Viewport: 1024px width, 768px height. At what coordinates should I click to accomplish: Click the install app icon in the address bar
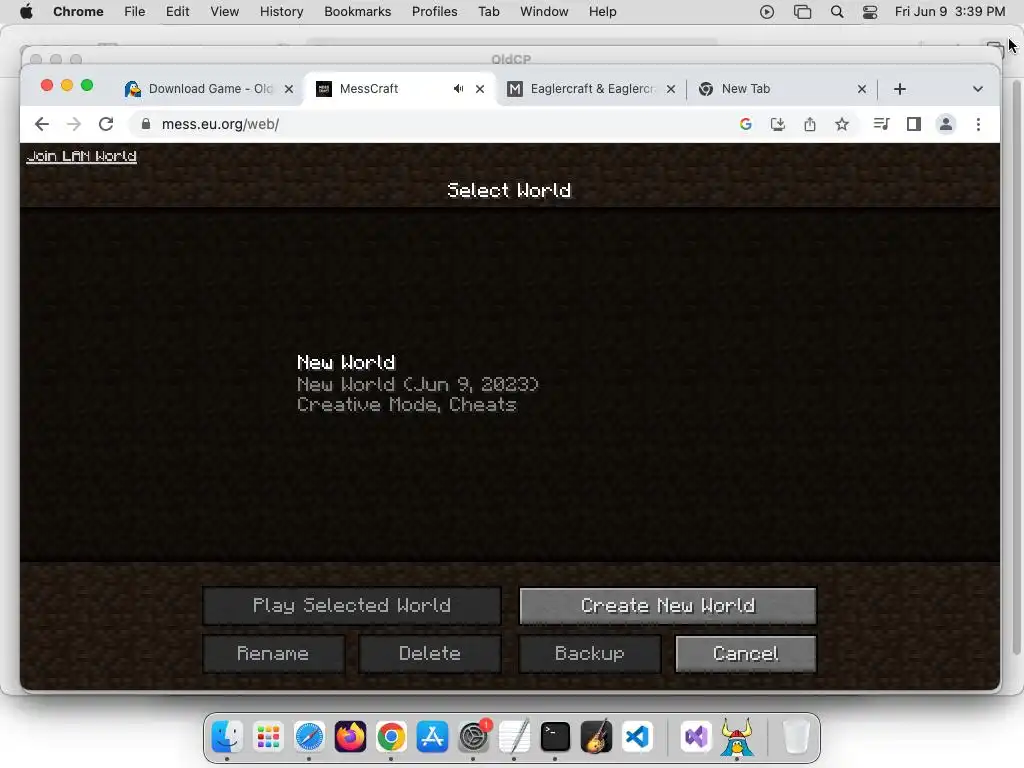(777, 124)
